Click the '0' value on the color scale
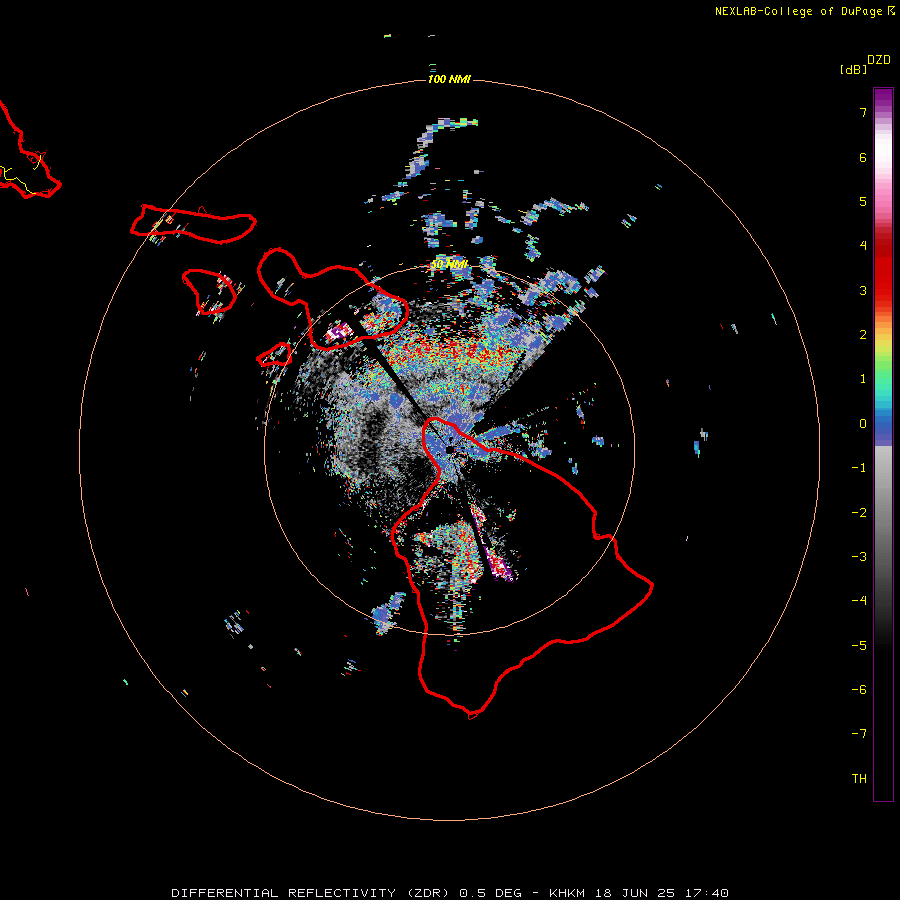900x900 pixels. point(863,424)
